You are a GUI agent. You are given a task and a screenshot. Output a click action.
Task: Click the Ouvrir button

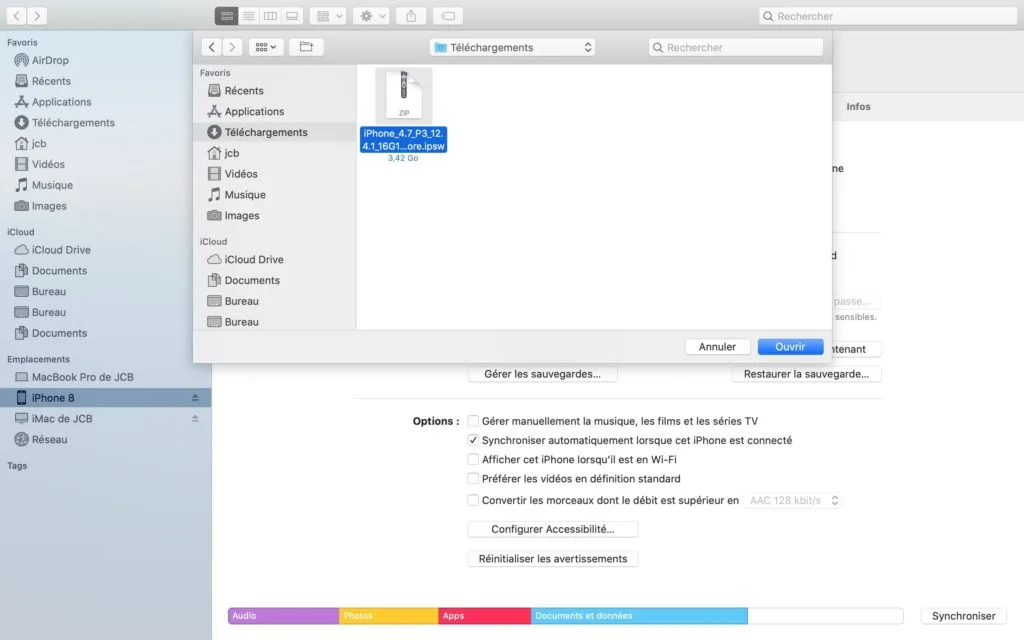pyautogui.click(x=790, y=345)
